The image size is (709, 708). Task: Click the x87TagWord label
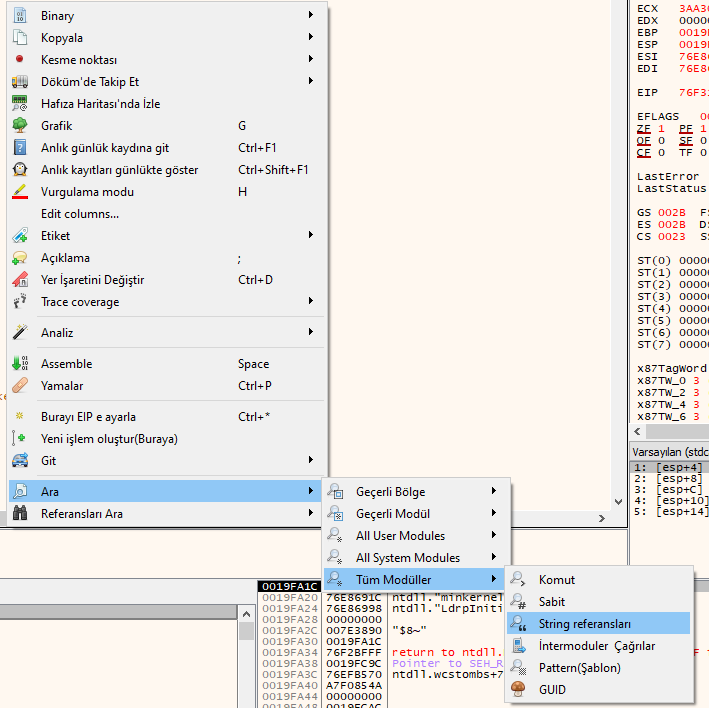[671, 368]
